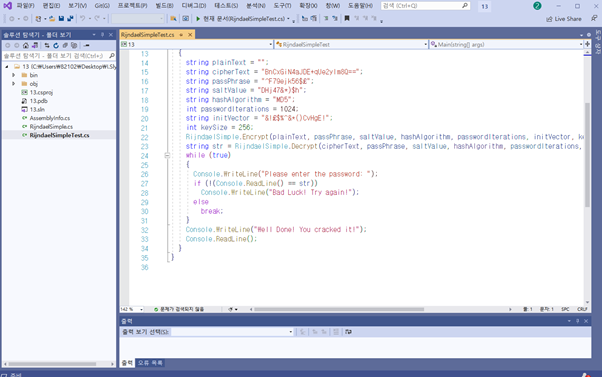Open the output source selection dropdown

tap(232, 332)
